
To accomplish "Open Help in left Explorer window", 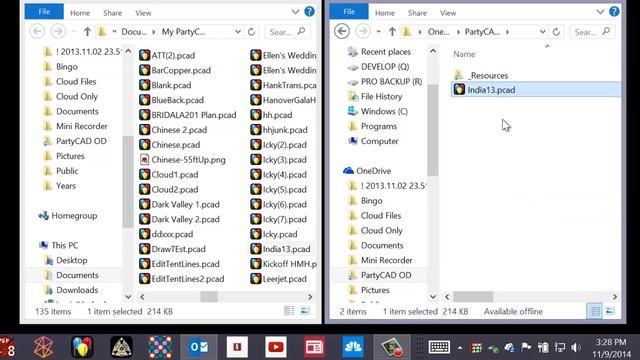I will [x=309, y=12].
